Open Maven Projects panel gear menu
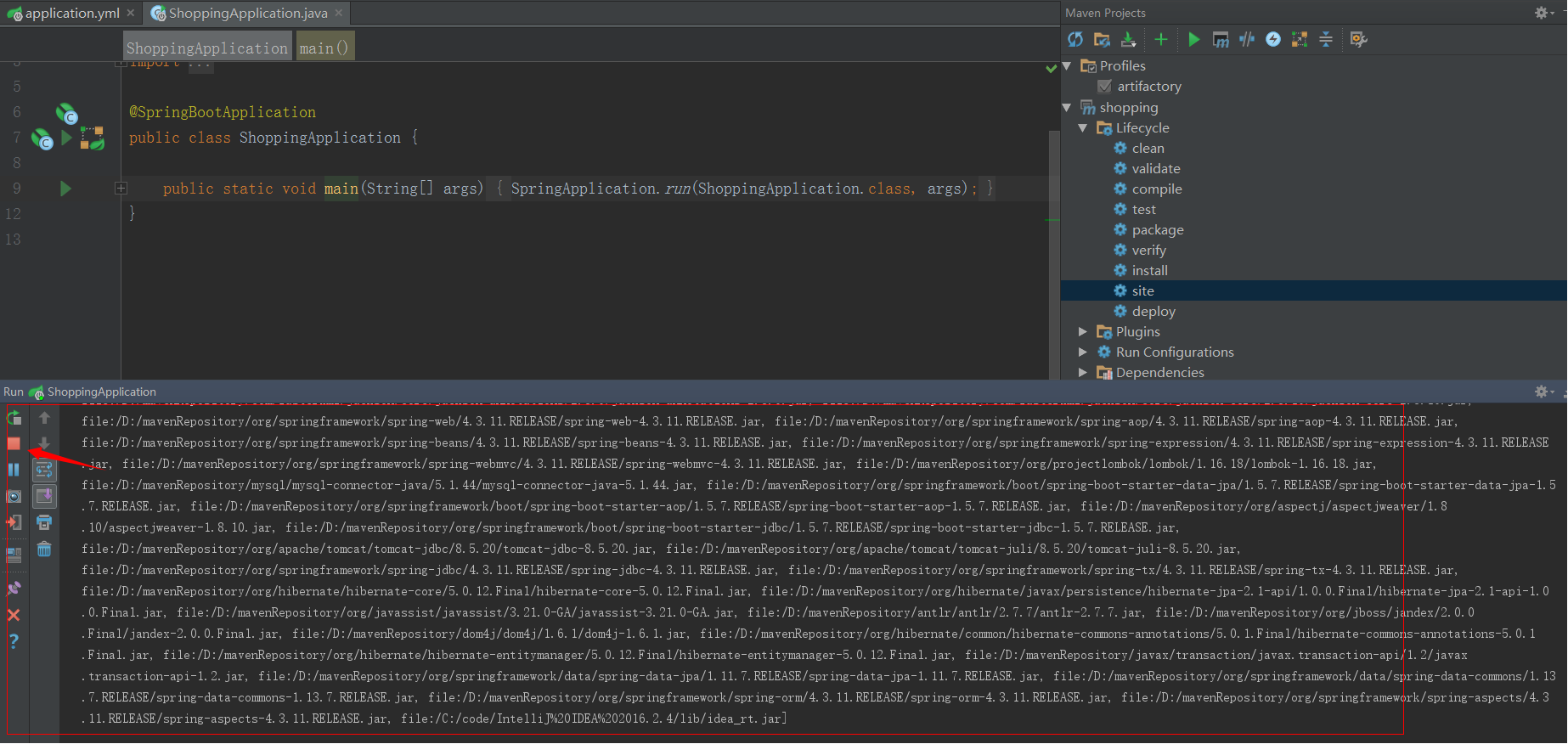Image resolution: width=1568 pixels, height=744 pixels. pos(1544,13)
